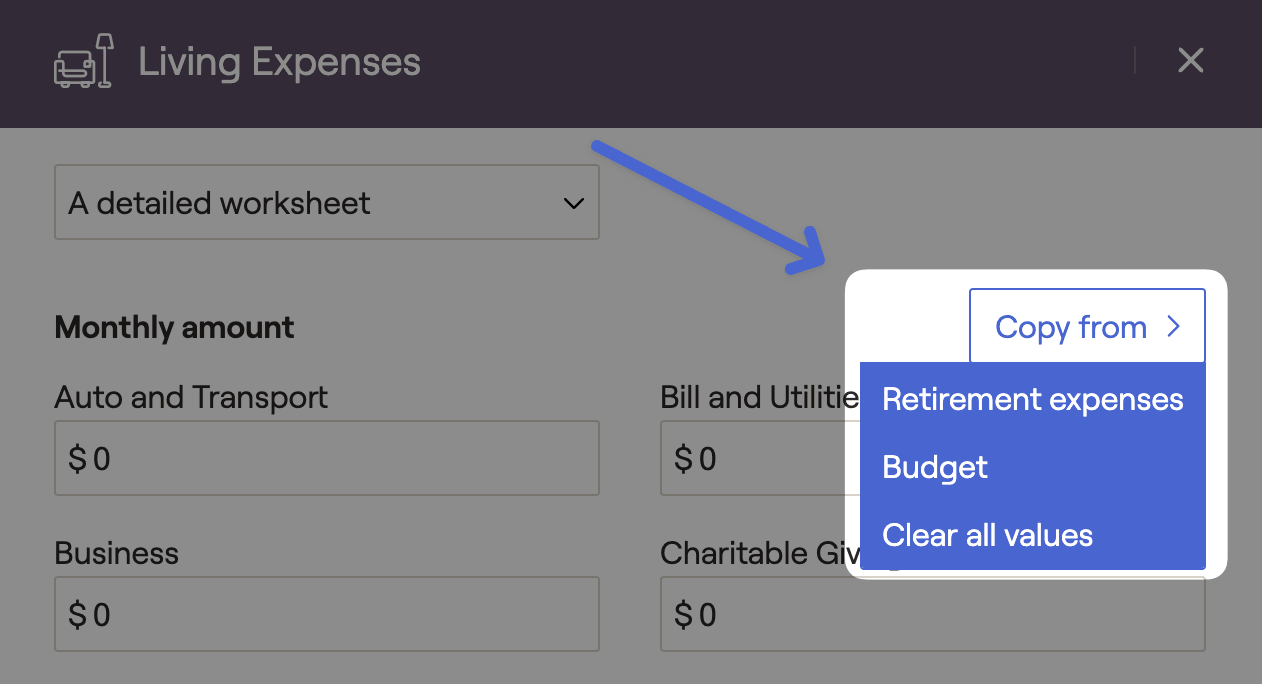The width and height of the screenshot is (1262, 684).
Task: Select the Charitable Giving amount field
Action: (x=933, y=614)
